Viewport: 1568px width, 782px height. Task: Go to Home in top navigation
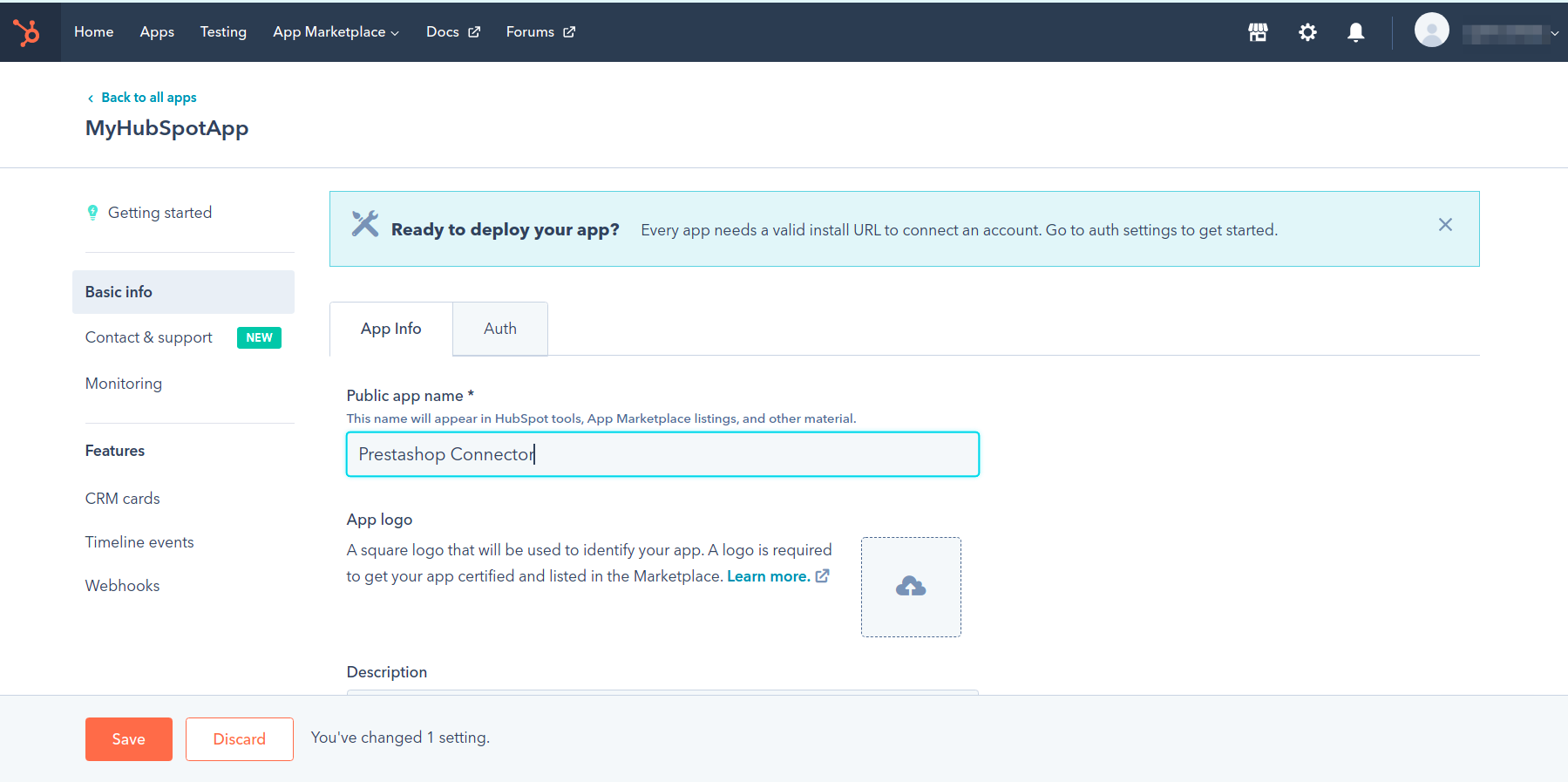[94, 32]
